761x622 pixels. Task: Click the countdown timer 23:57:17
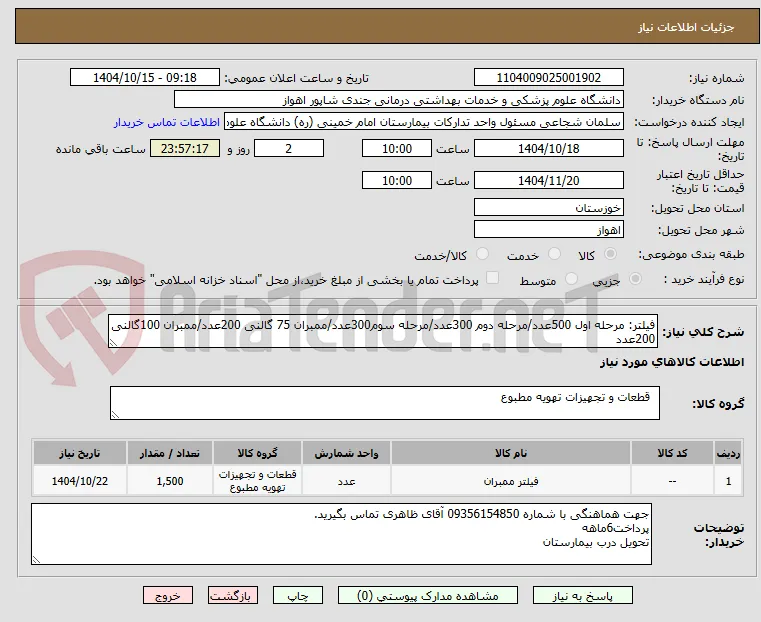(x=184, y=148)
